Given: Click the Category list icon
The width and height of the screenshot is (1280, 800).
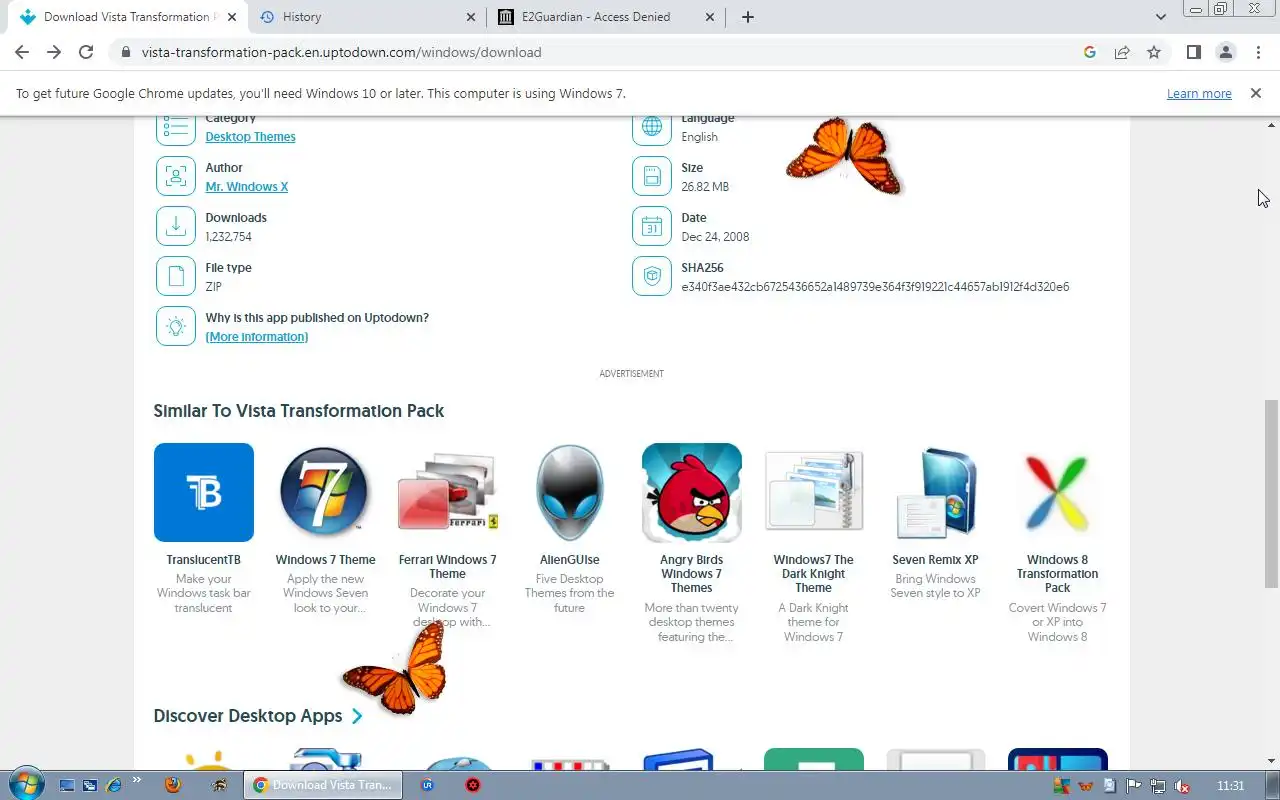Looking at the screenshot, I should click(176, 127).
